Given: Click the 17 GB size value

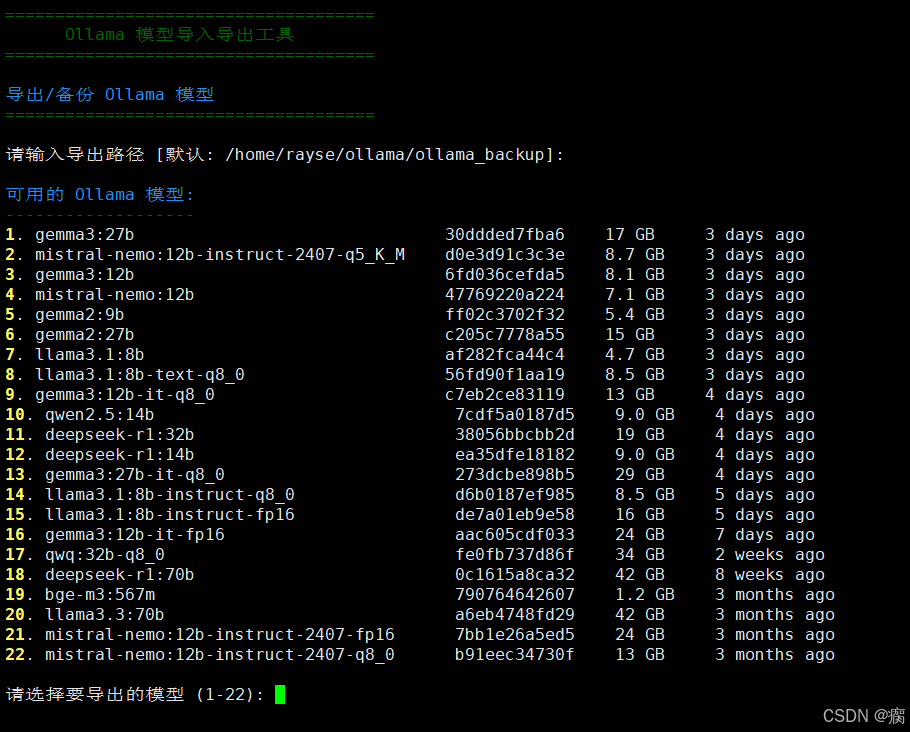Looking at the screenshot, I should tap(630, 235).
